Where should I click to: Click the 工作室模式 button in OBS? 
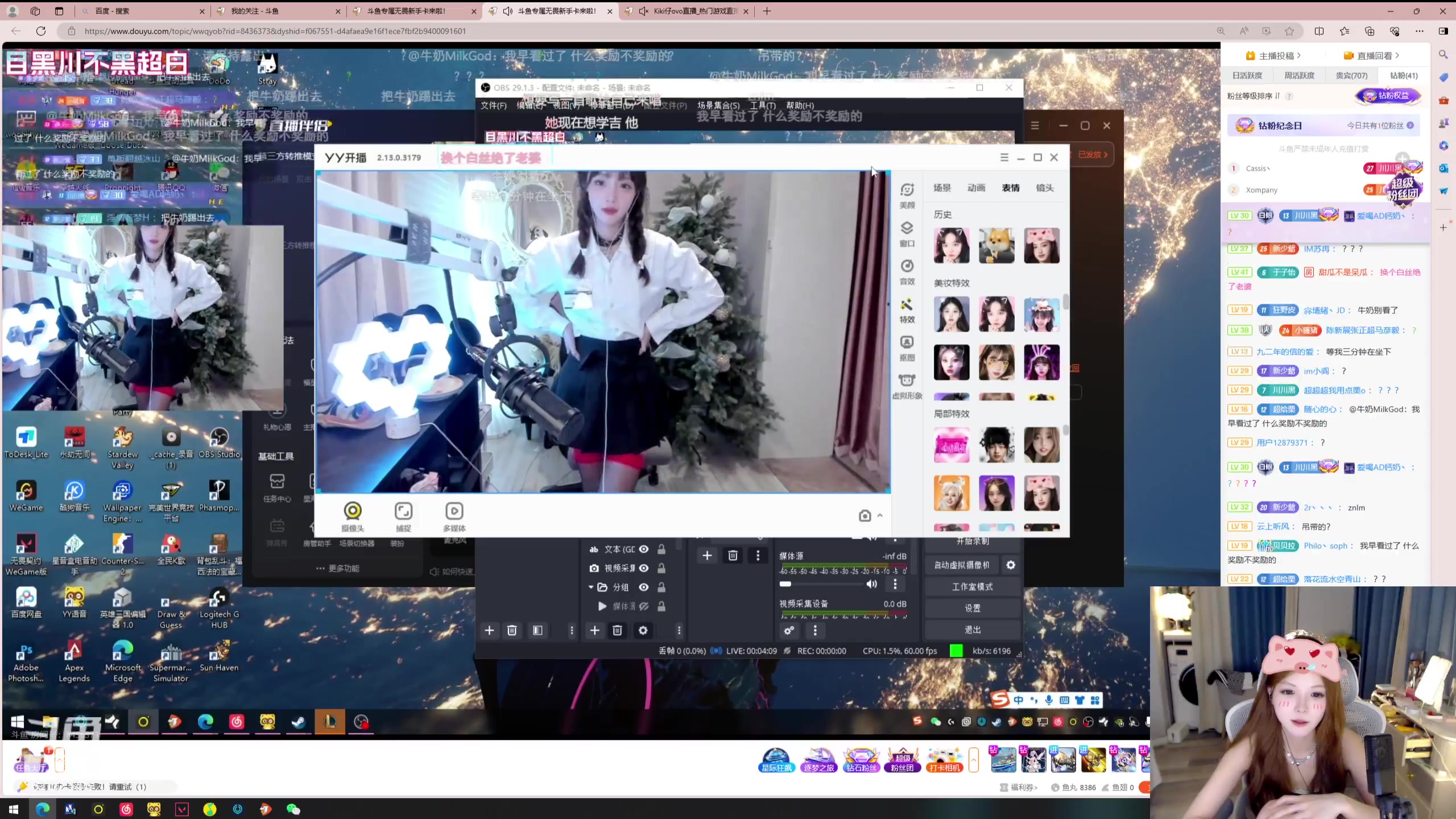[973, 586]
